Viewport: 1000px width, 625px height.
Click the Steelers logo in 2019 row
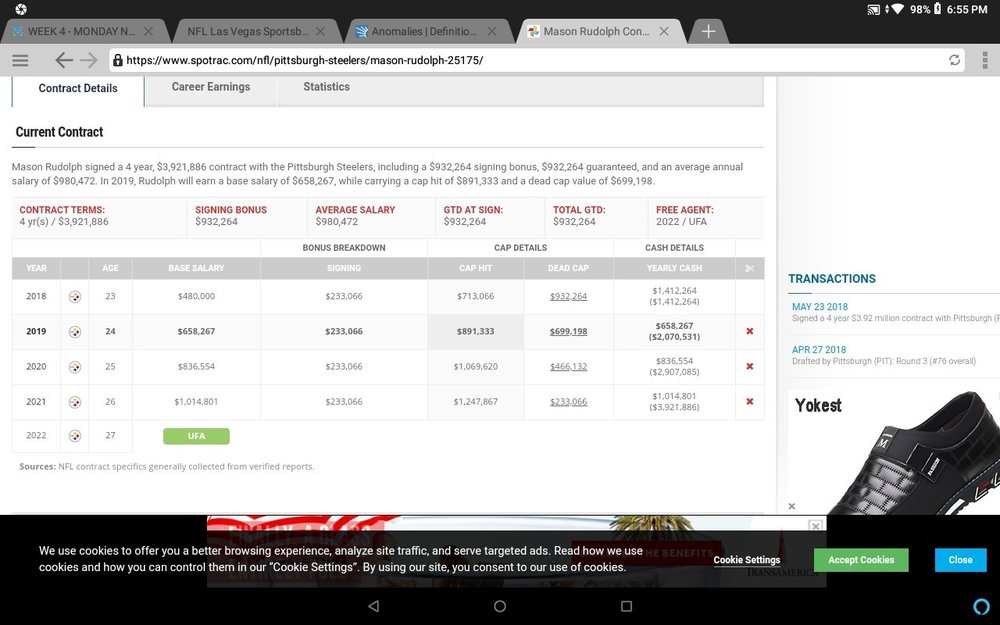pyautogui.click(x=75, y=332)
